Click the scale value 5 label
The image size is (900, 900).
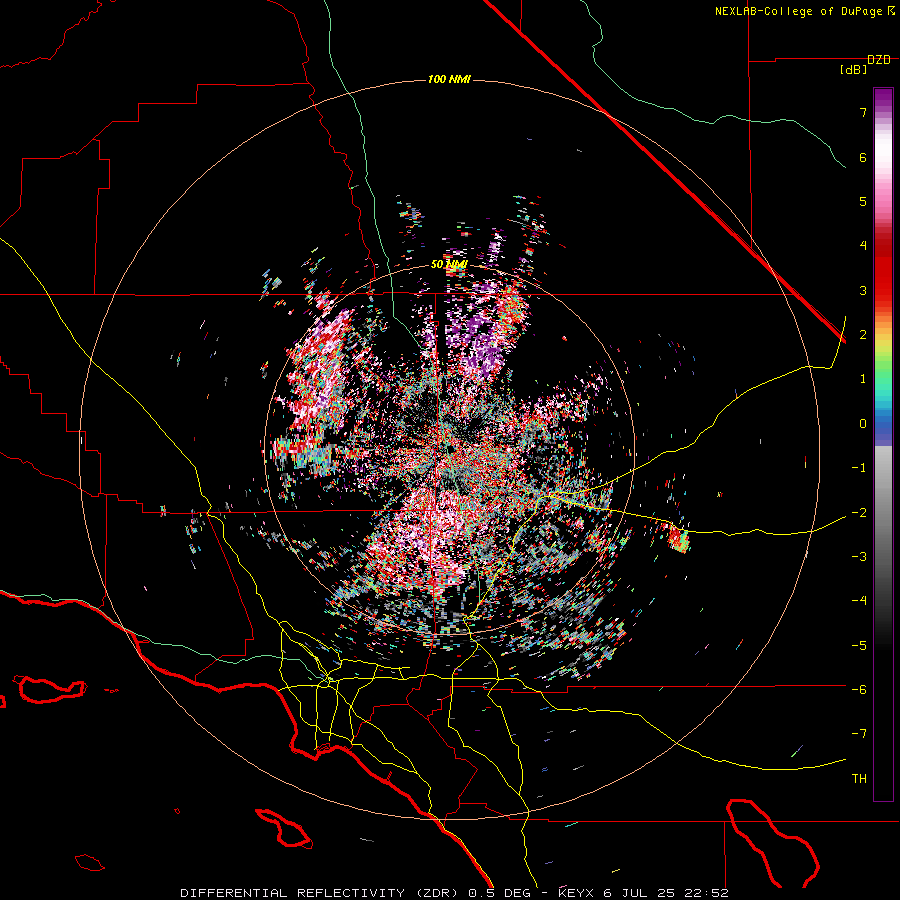(863, 201)
